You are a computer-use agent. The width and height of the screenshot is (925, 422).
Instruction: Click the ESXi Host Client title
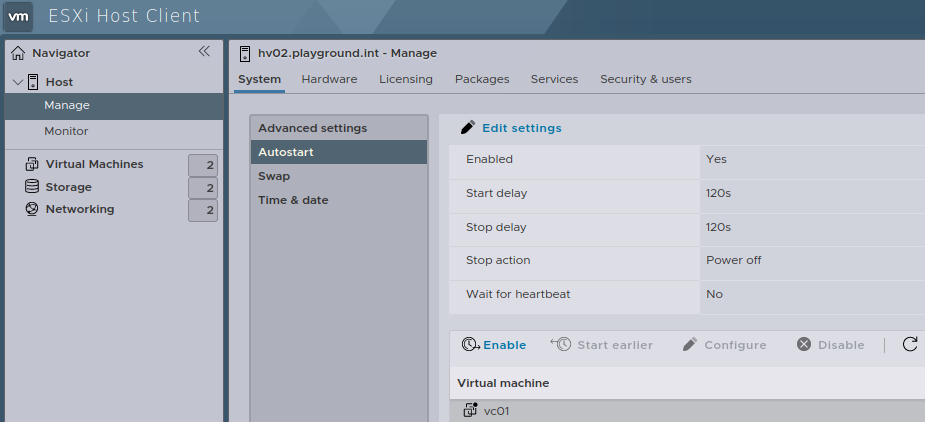(124, 16)
